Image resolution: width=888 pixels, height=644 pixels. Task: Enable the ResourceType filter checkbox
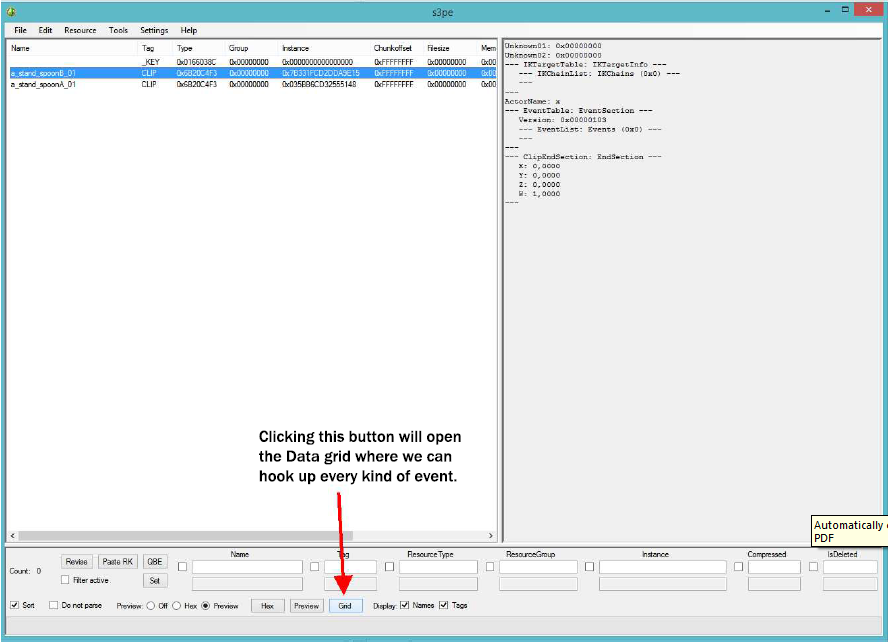click(390, 566)
